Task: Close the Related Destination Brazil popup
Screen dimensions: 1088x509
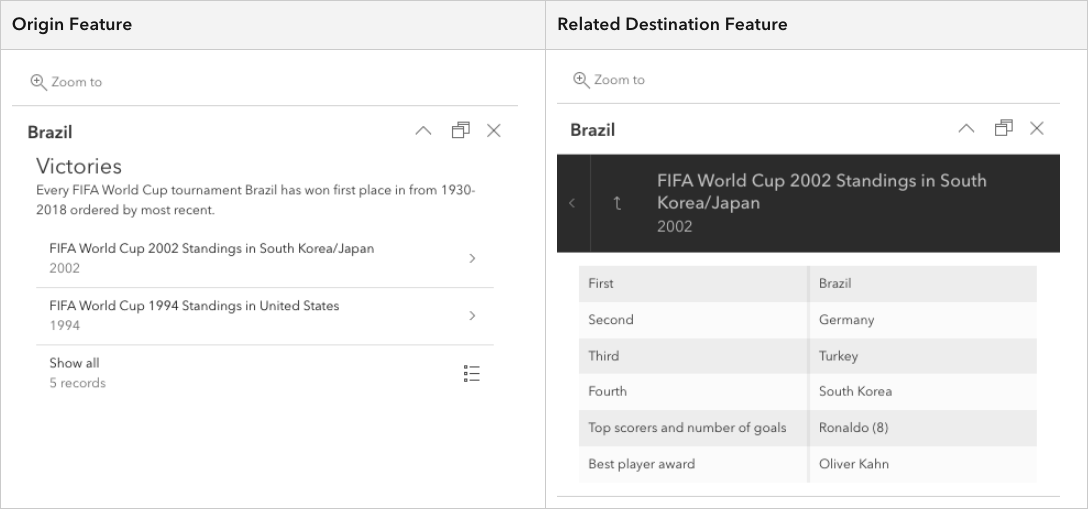Action: [1037, 128]
